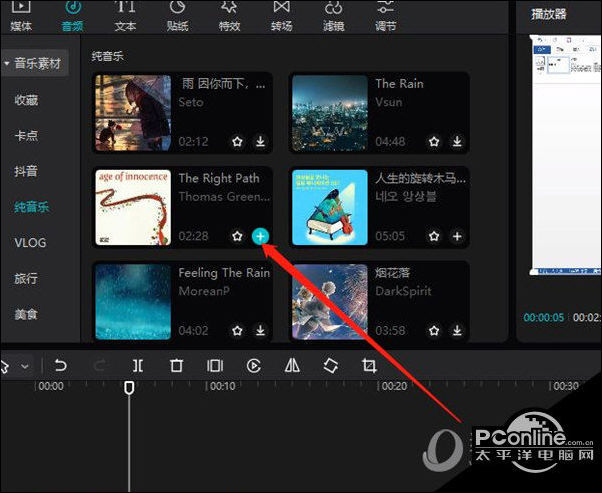Favorite the Seto rain song

tap(237, 142)
